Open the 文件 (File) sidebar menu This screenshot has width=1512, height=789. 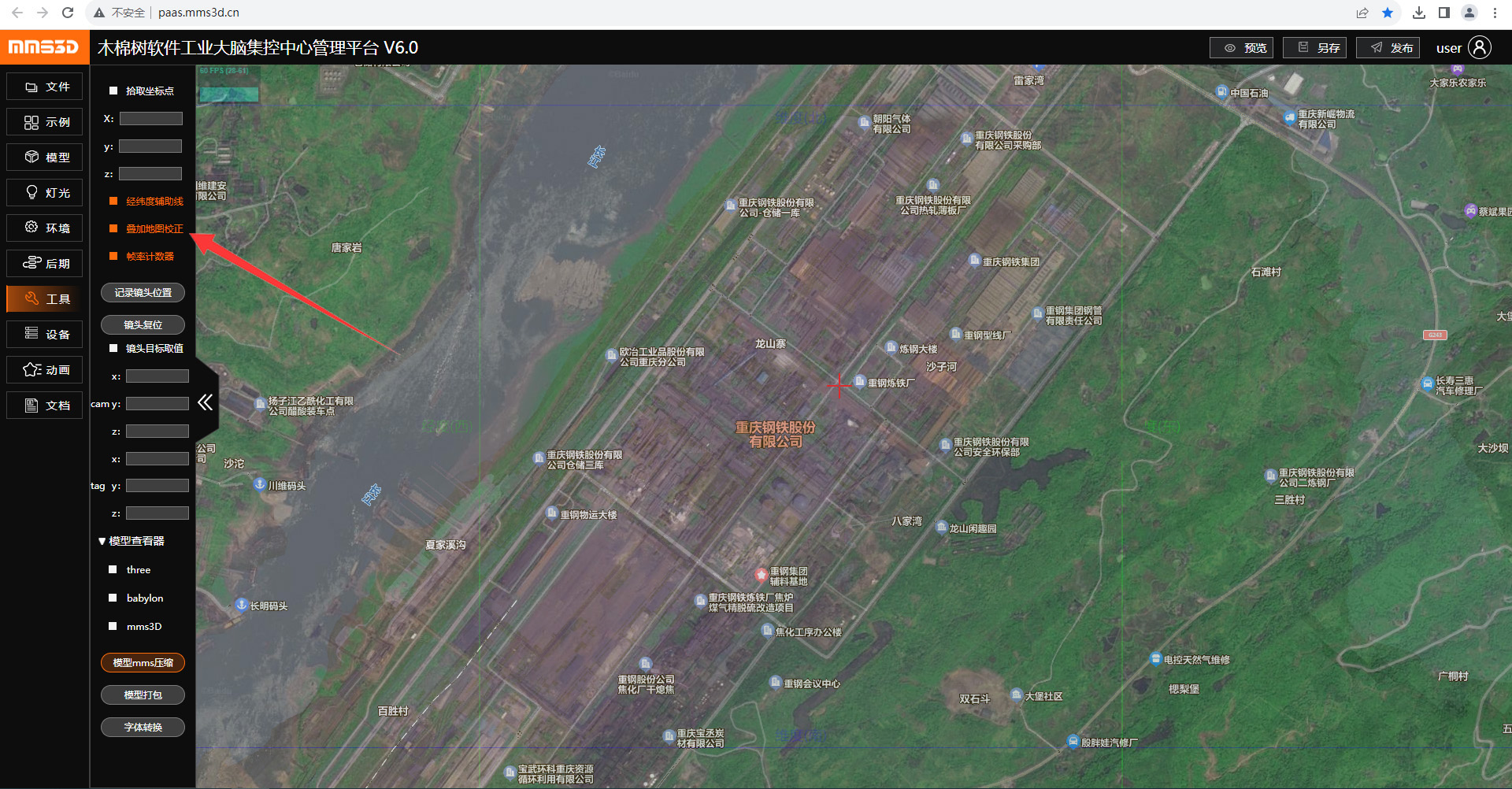click(x=44, y=87)
